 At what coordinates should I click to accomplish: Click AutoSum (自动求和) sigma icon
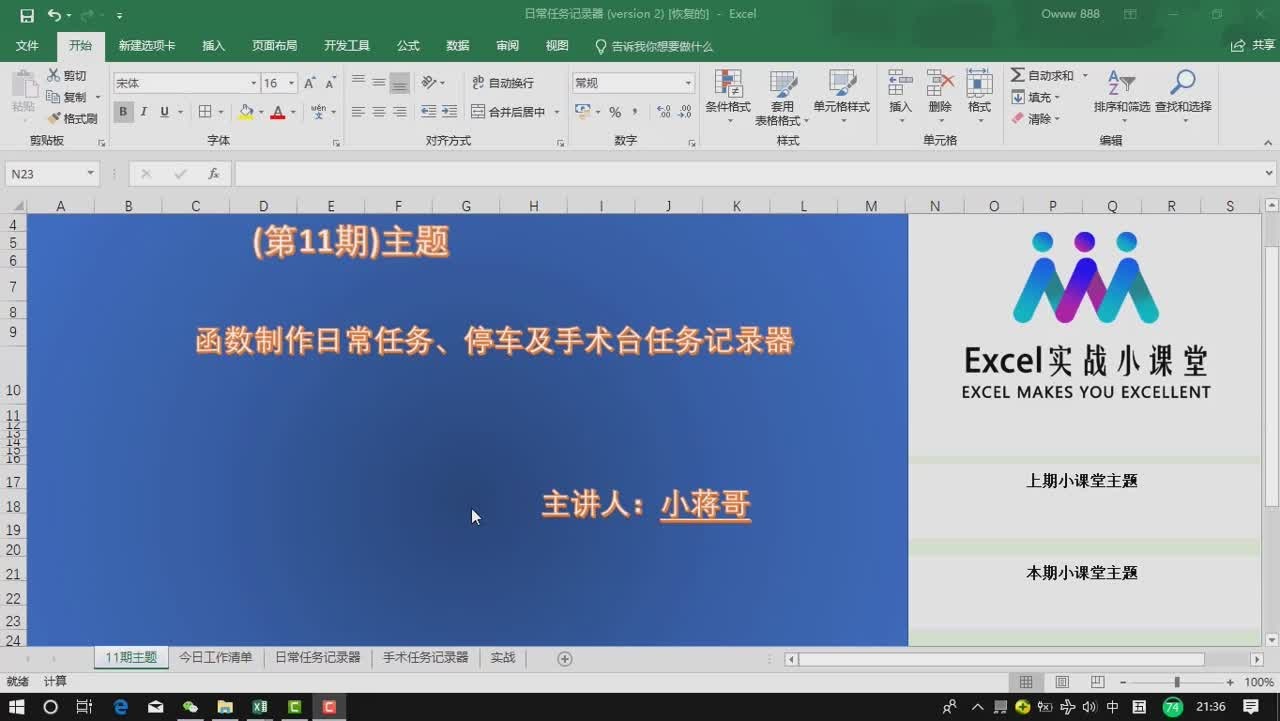(1018, 76)
